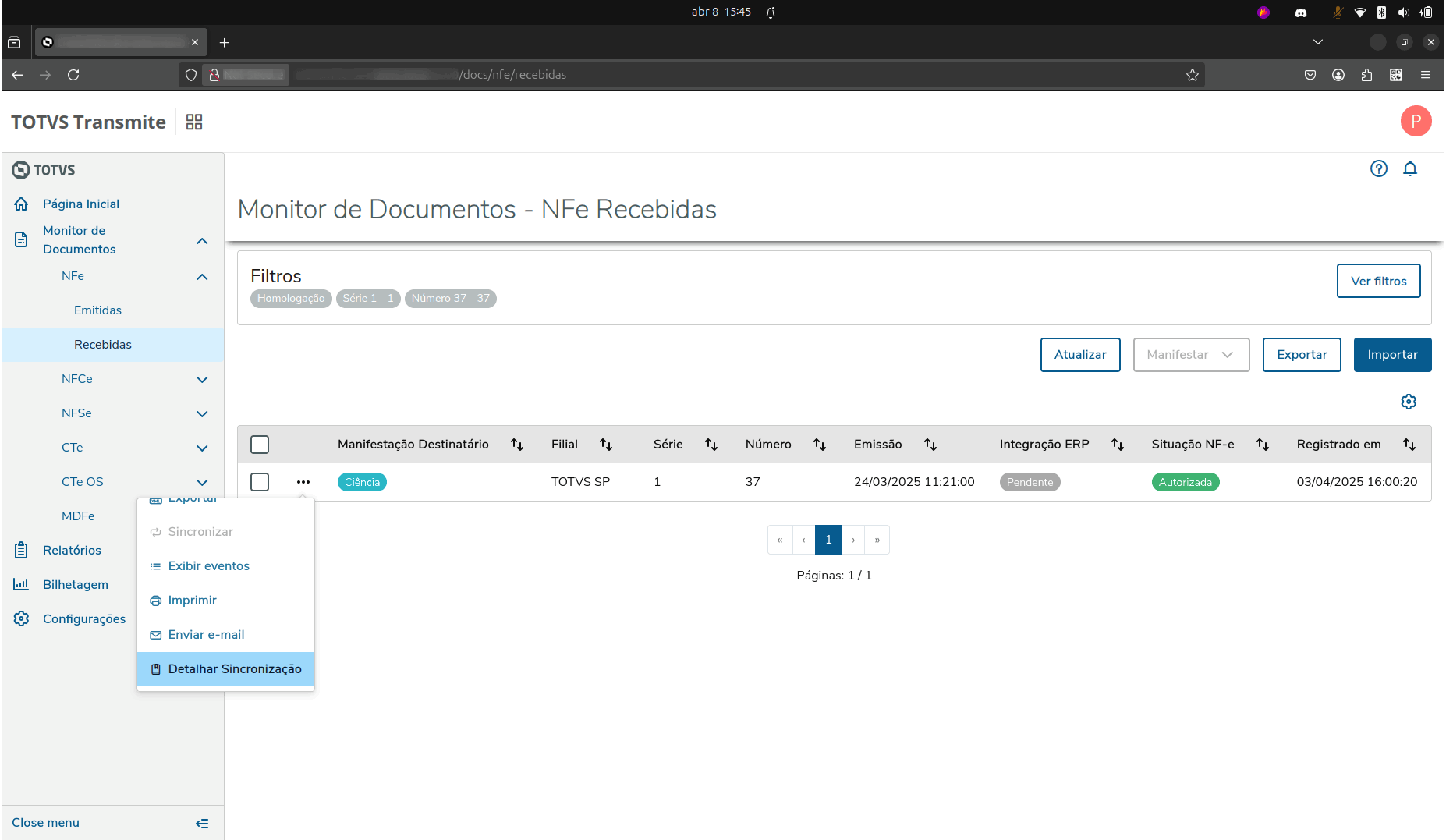Sort by Registrado em column
The width and height of the screenshot is (1446, 840).
[x=1409, y=445]
